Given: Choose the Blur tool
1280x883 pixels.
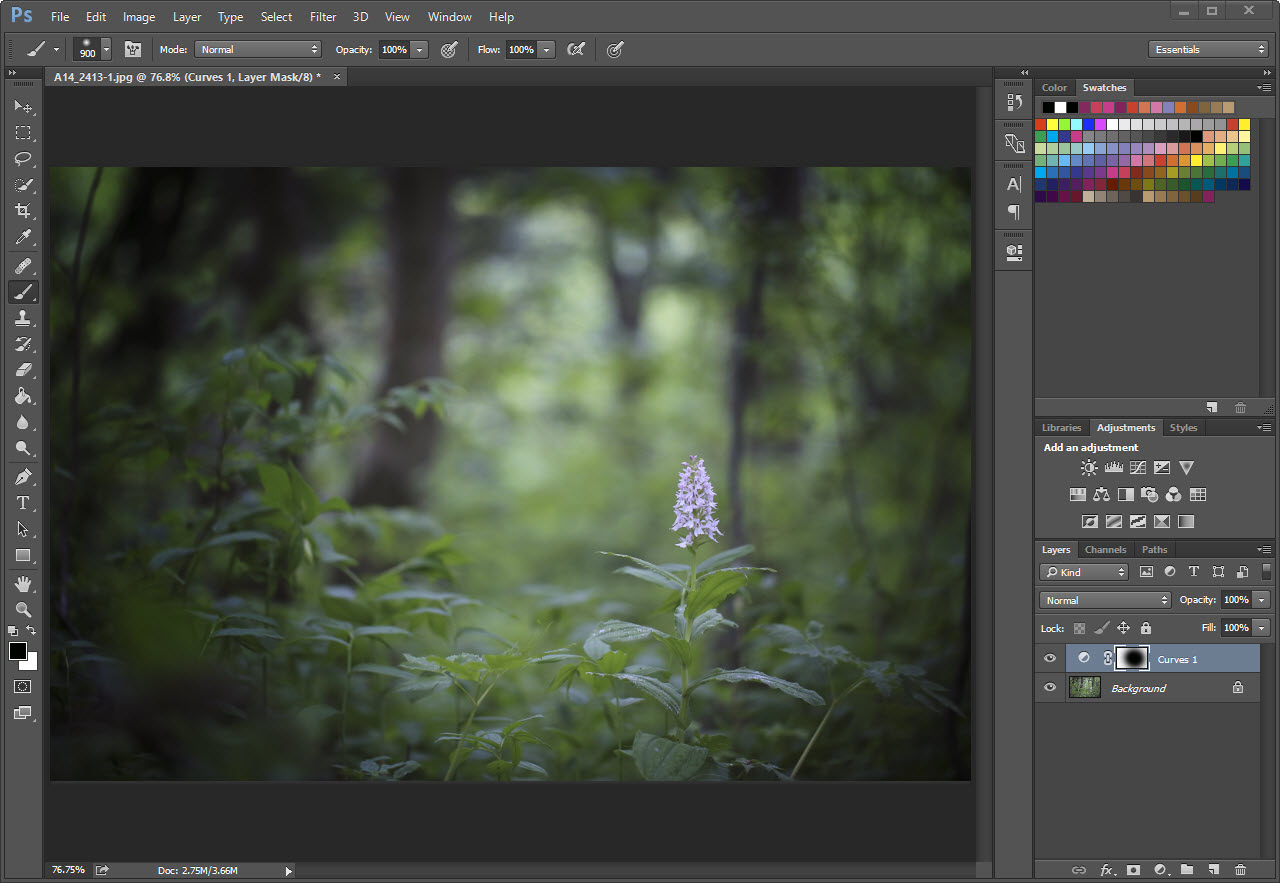Looking at the screenshot, I should pyautogui.click(x=23, y=422).
